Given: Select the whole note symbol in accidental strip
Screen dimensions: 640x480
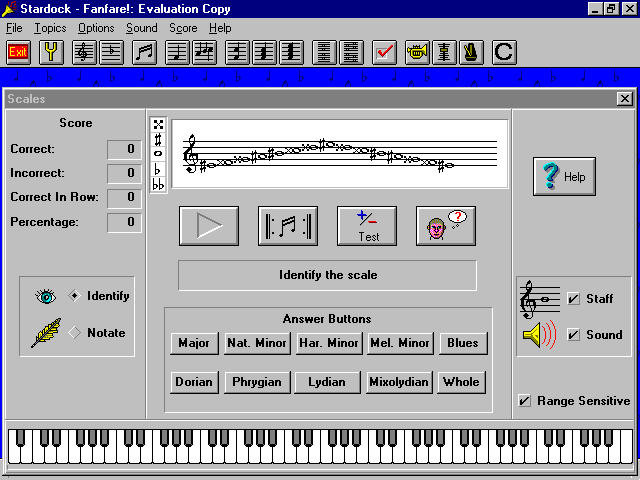Looking at the screenshot, I should click(158, 154).
